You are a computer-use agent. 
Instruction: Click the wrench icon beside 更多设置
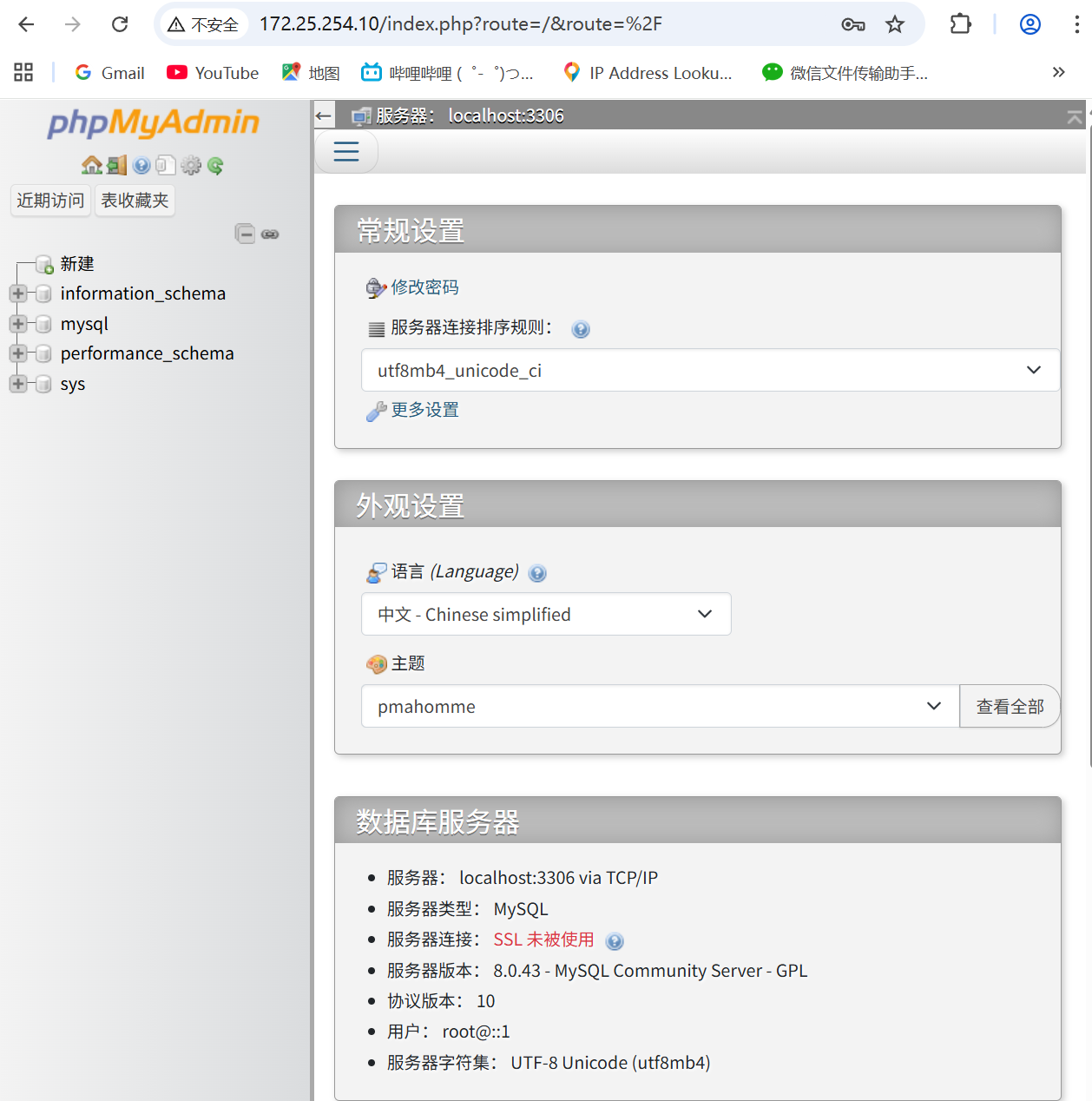pyautogui.click(x=376, y=411)
